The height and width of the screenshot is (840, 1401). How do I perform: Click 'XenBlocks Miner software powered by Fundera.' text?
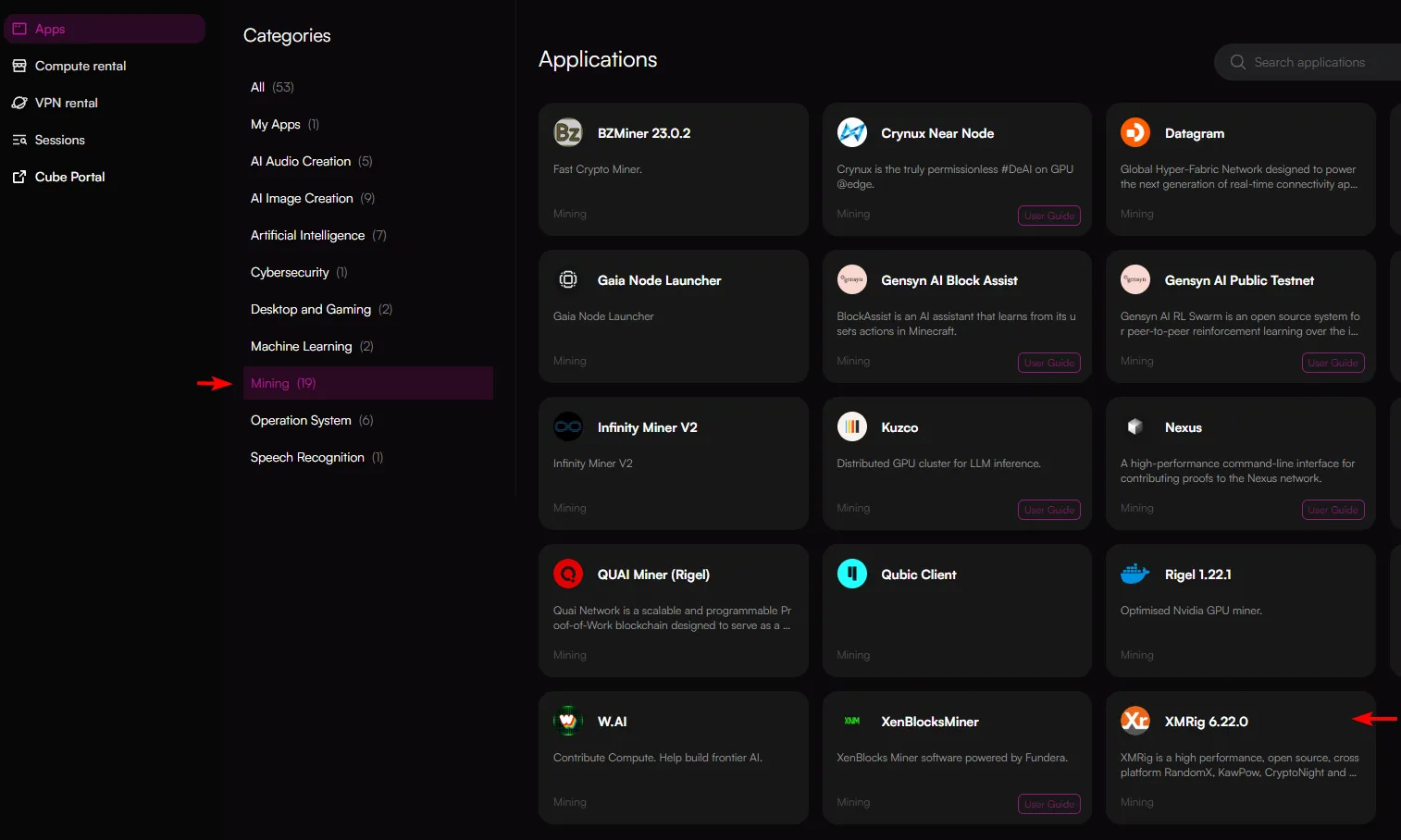point(952,758)
